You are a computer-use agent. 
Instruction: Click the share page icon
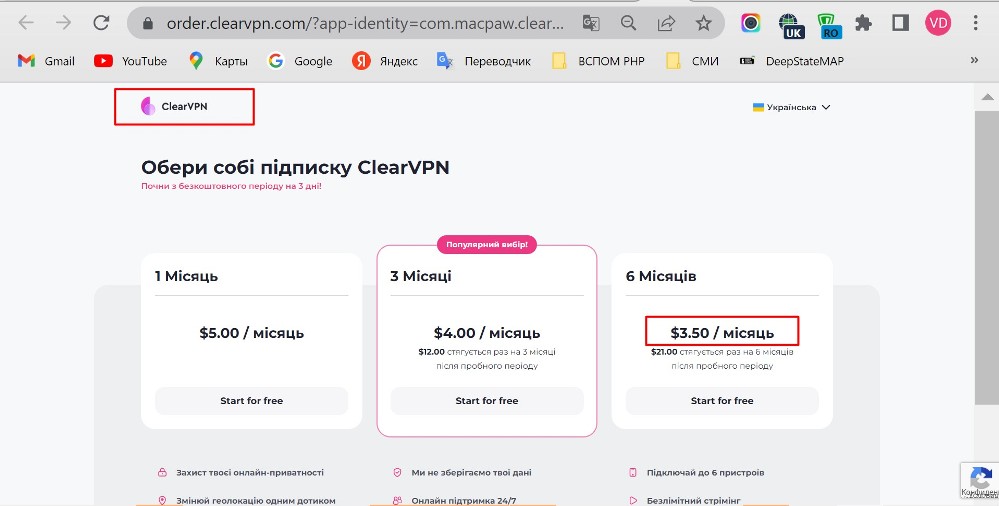click(666, 24)
